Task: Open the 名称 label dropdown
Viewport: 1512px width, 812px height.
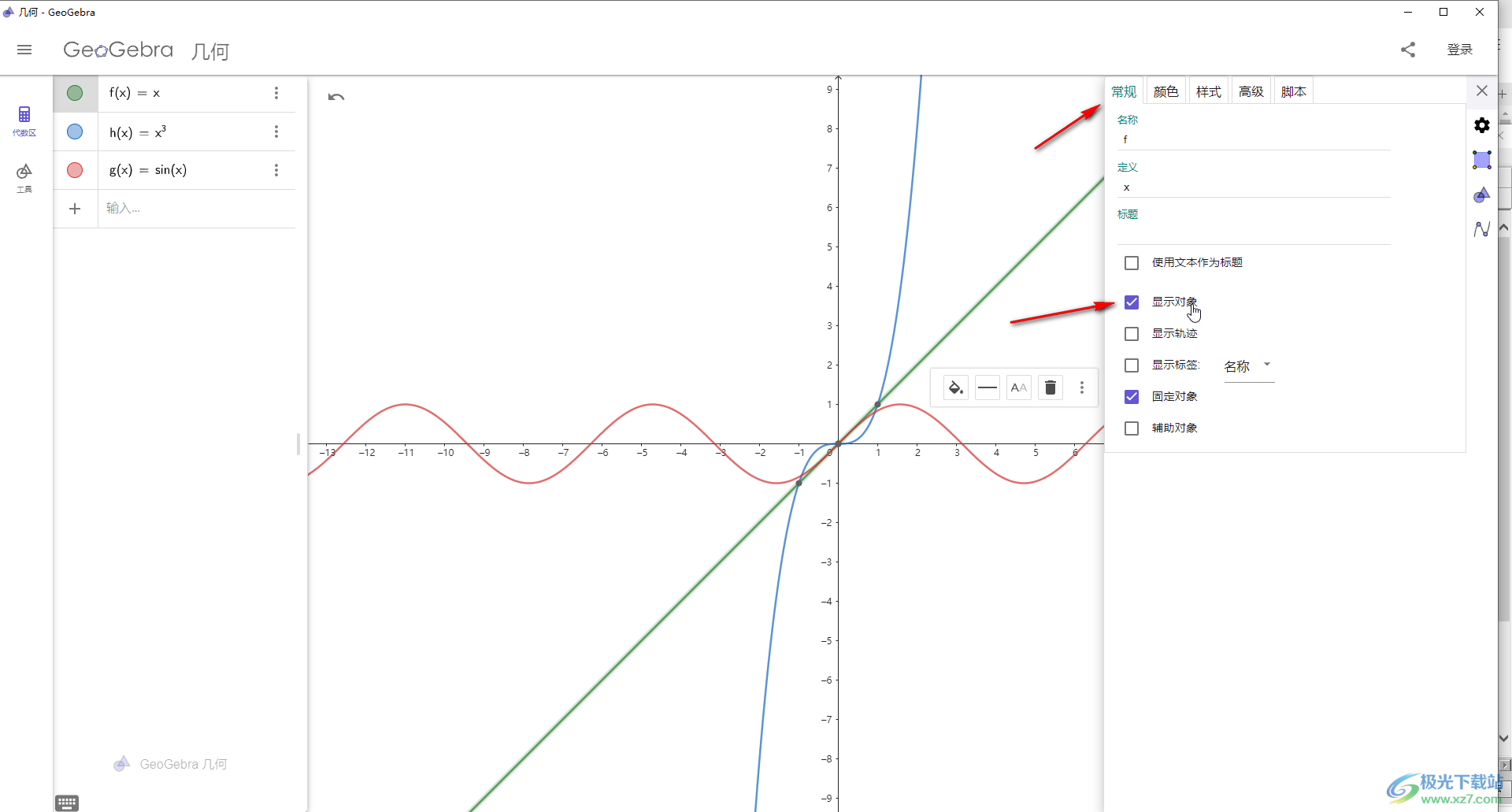Action: pyautogui.click(x=1249, y=367)
